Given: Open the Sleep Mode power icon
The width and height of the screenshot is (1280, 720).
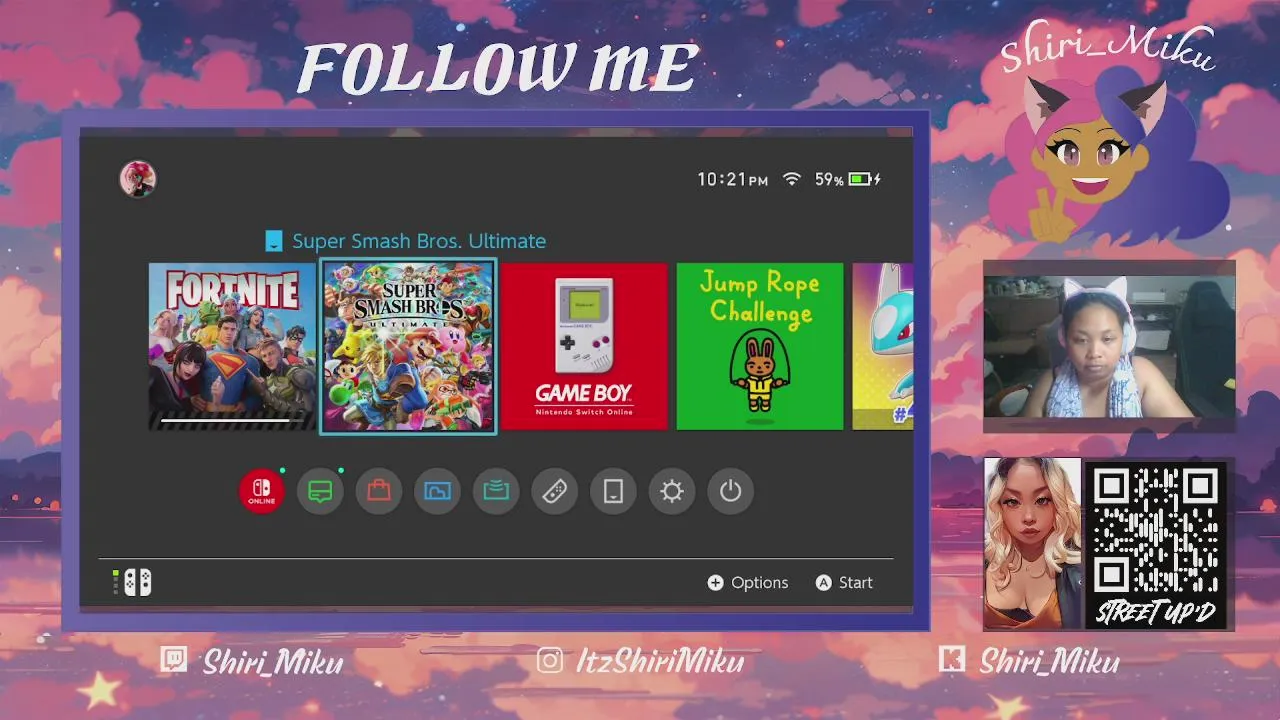Looking at the screenshot, I should click(731, 491).
